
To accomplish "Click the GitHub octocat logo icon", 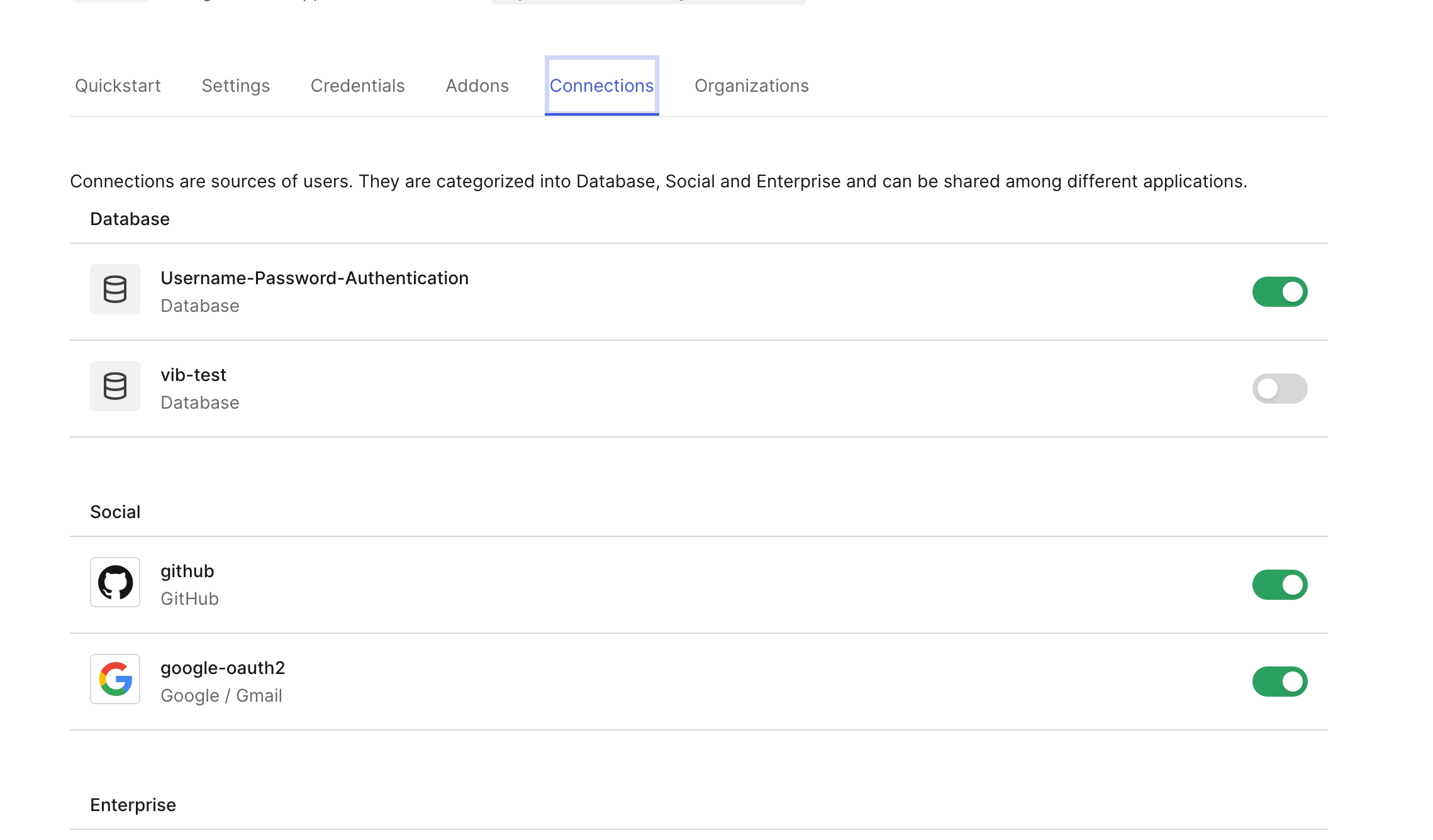I will point(114,582).
